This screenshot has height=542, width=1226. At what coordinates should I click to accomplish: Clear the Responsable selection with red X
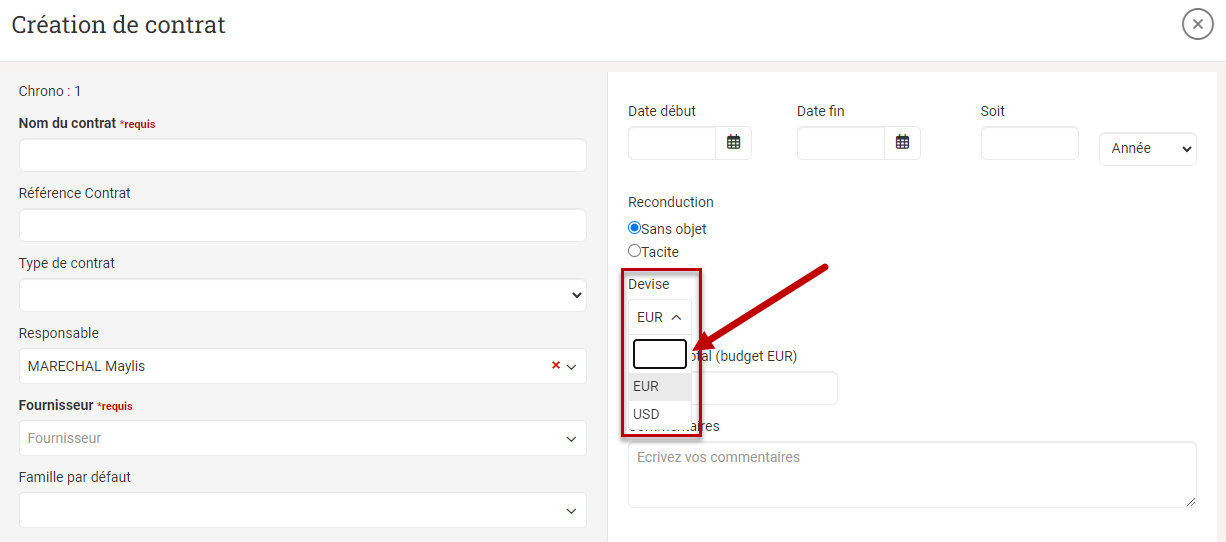pyautogui.click(x=556, y=366)
